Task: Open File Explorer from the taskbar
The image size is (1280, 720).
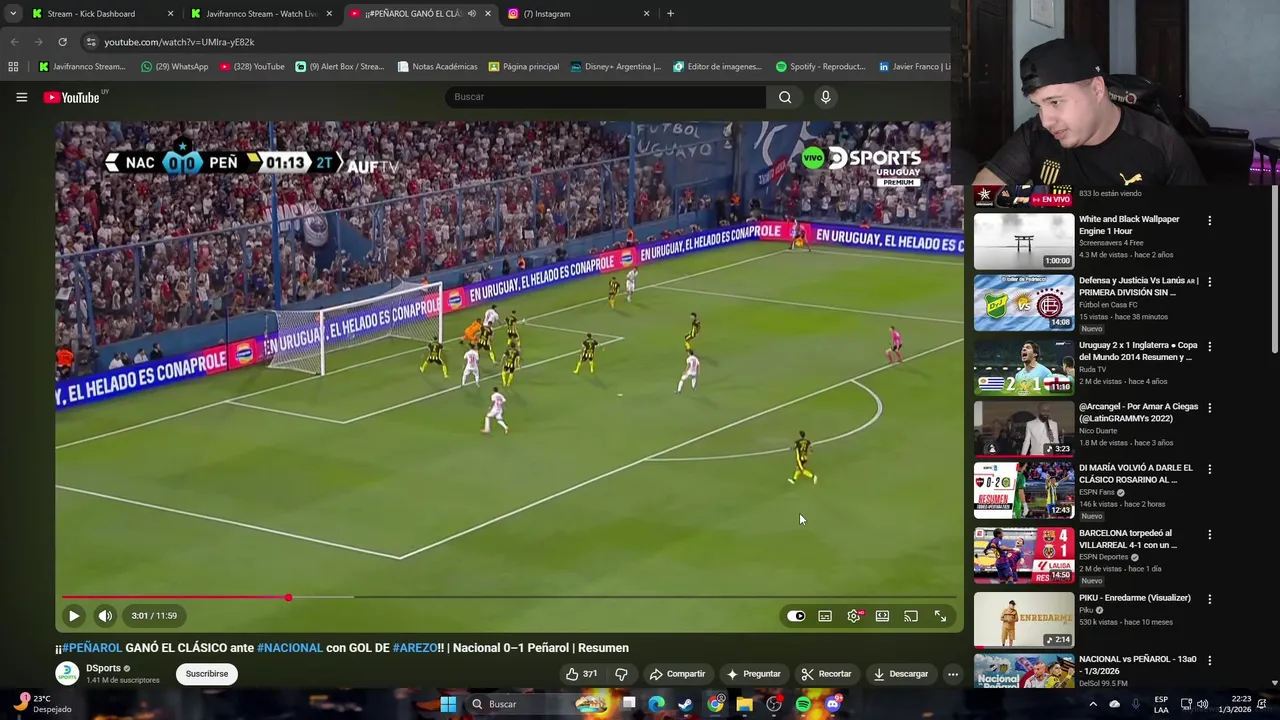Action: click(744, 704)
